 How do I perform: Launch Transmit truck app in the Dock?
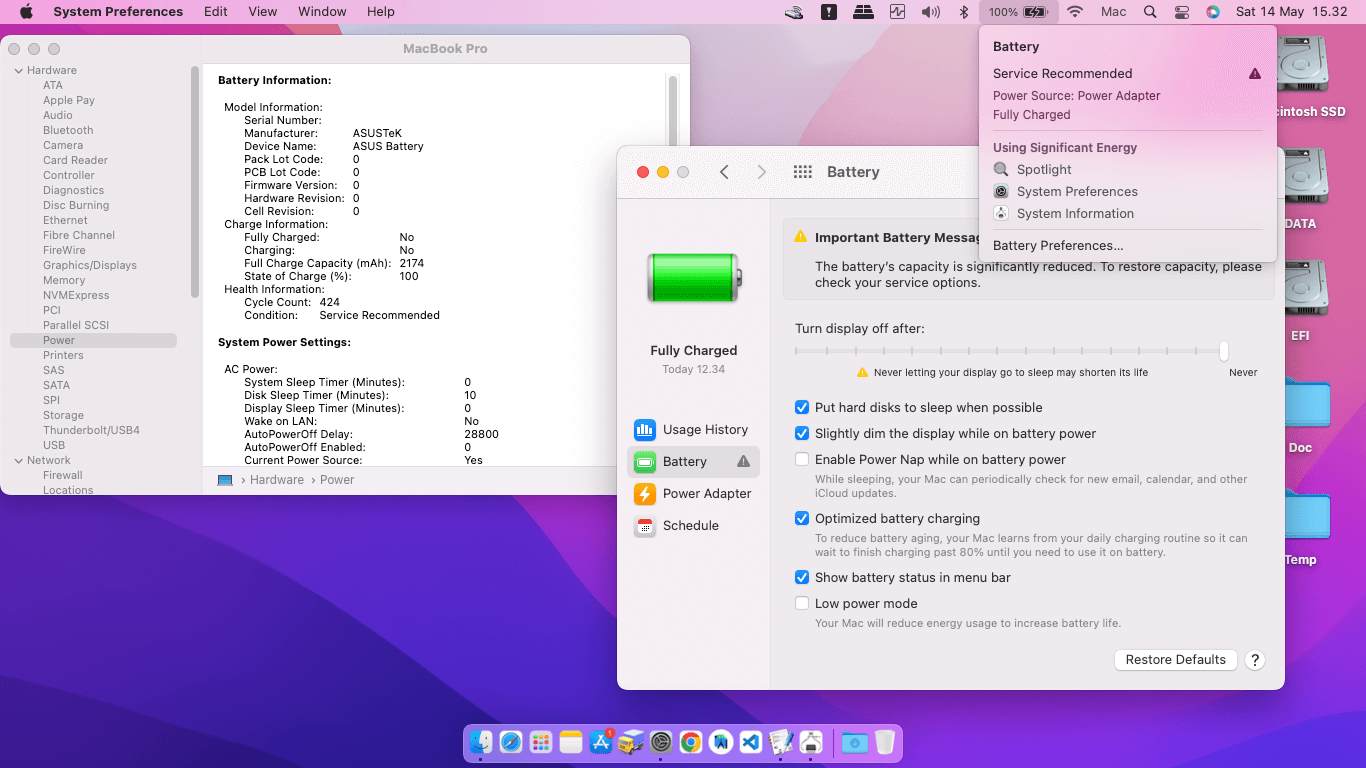[630, 742]
